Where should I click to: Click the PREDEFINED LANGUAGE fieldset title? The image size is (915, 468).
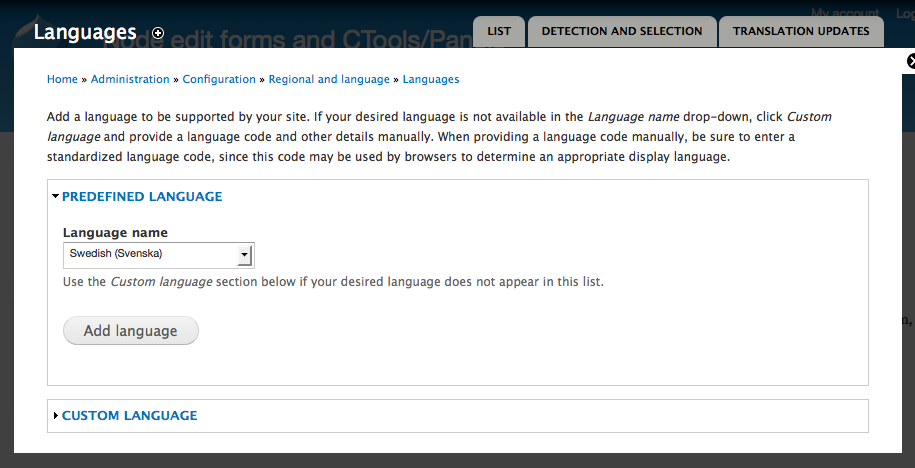[x=142, y=197]
